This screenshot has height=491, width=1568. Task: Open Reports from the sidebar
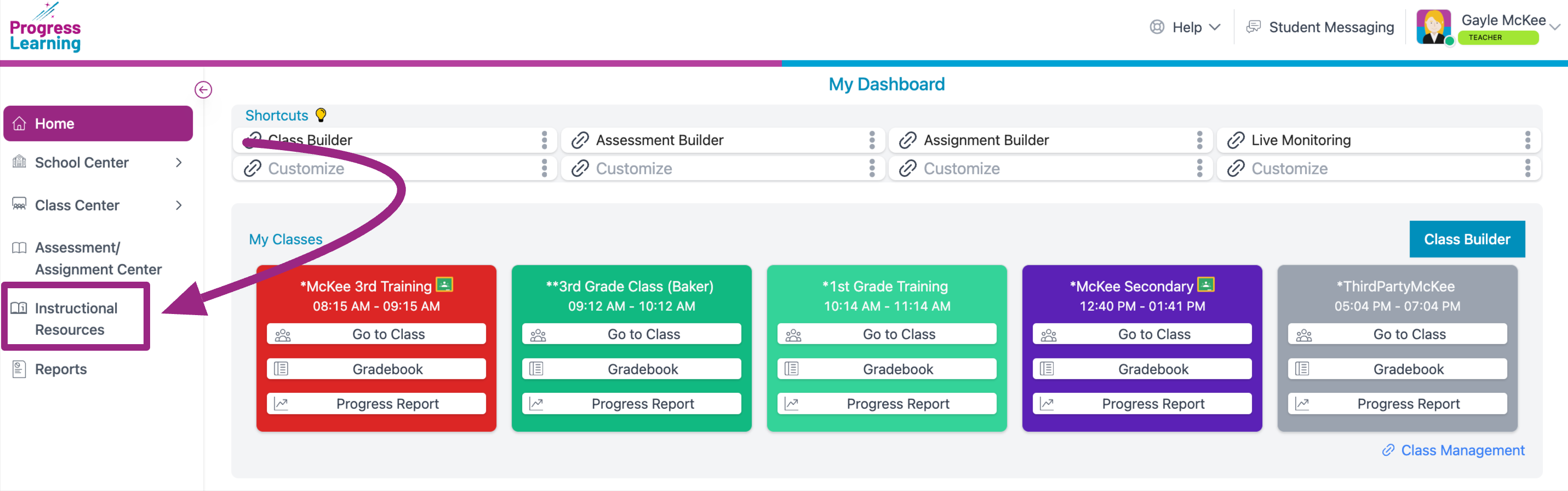pos(60,369)
